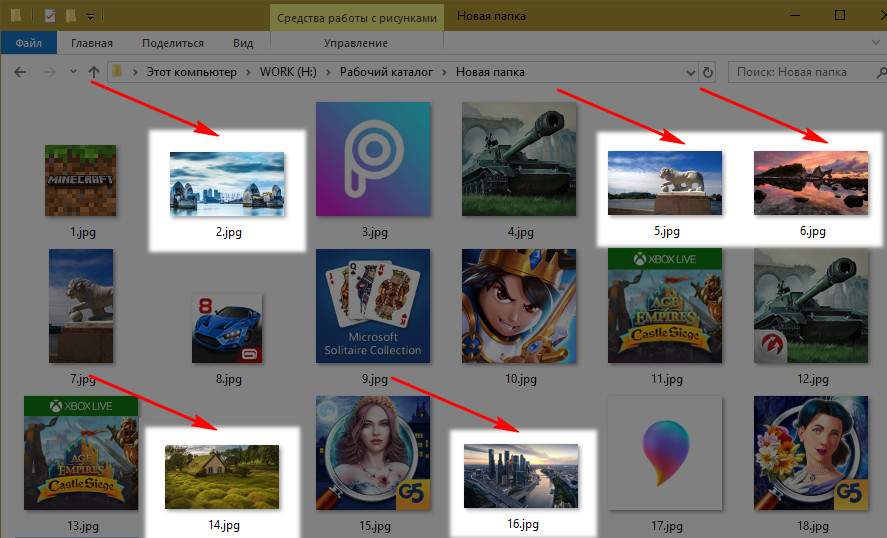This screenshot has height=538, width=887.
Task: Go back with the back arrow
Action: tap(20, 72)
